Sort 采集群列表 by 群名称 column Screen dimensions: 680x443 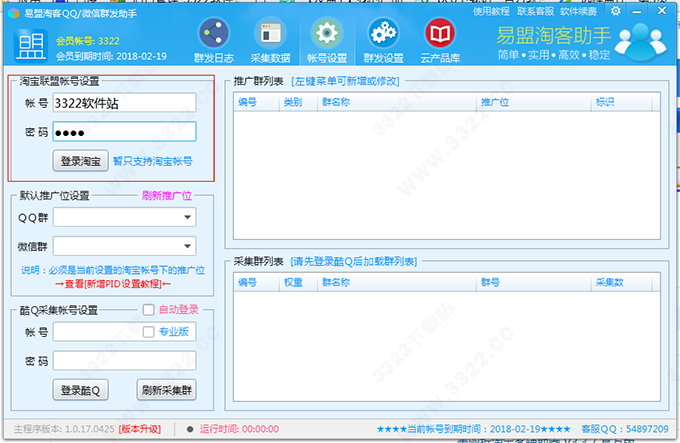click(396, 283)
